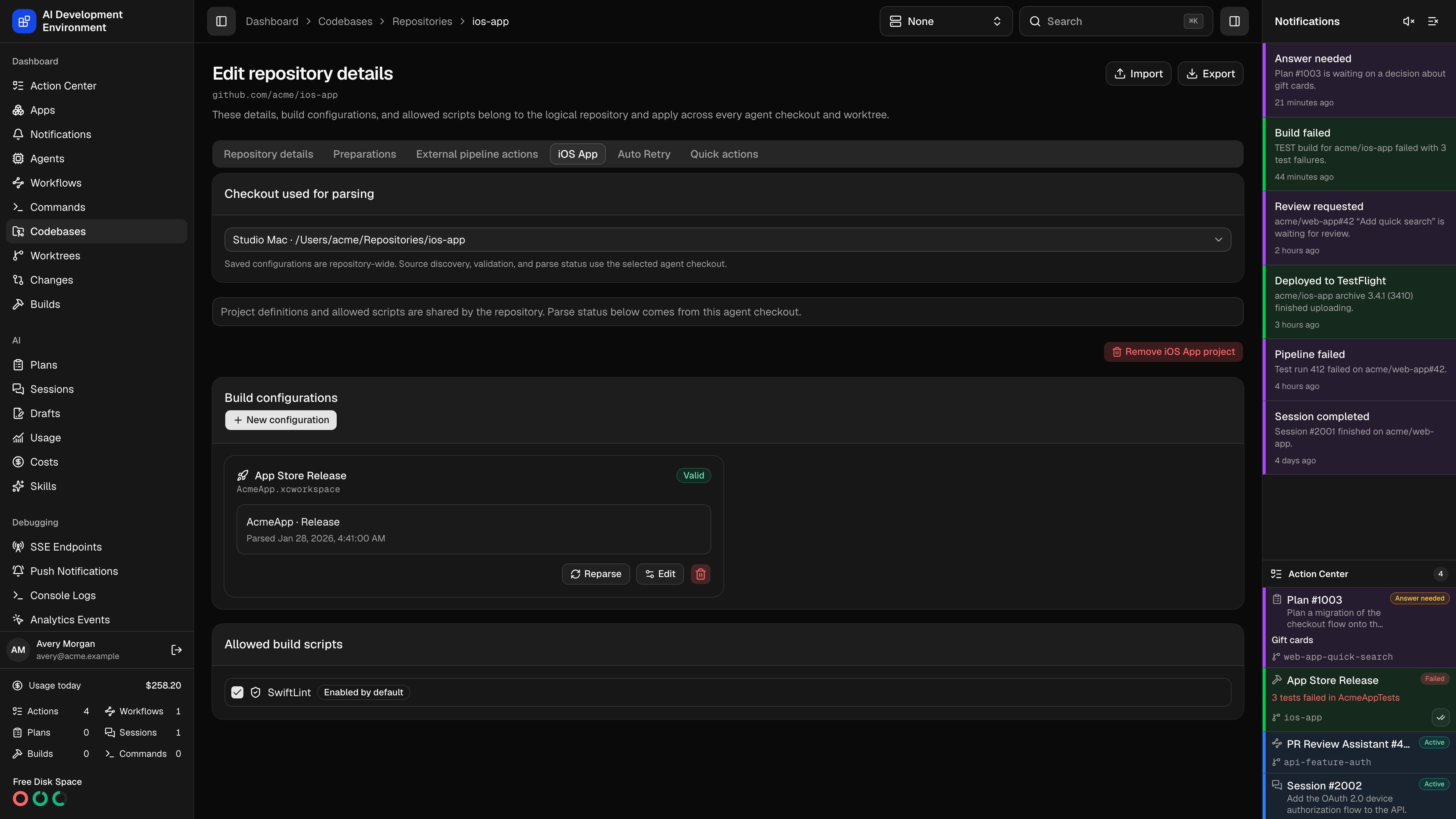Screen dimensions: 1456x819
Task: Mute notifications sound icon
Action: click(x=1409, y=22)
